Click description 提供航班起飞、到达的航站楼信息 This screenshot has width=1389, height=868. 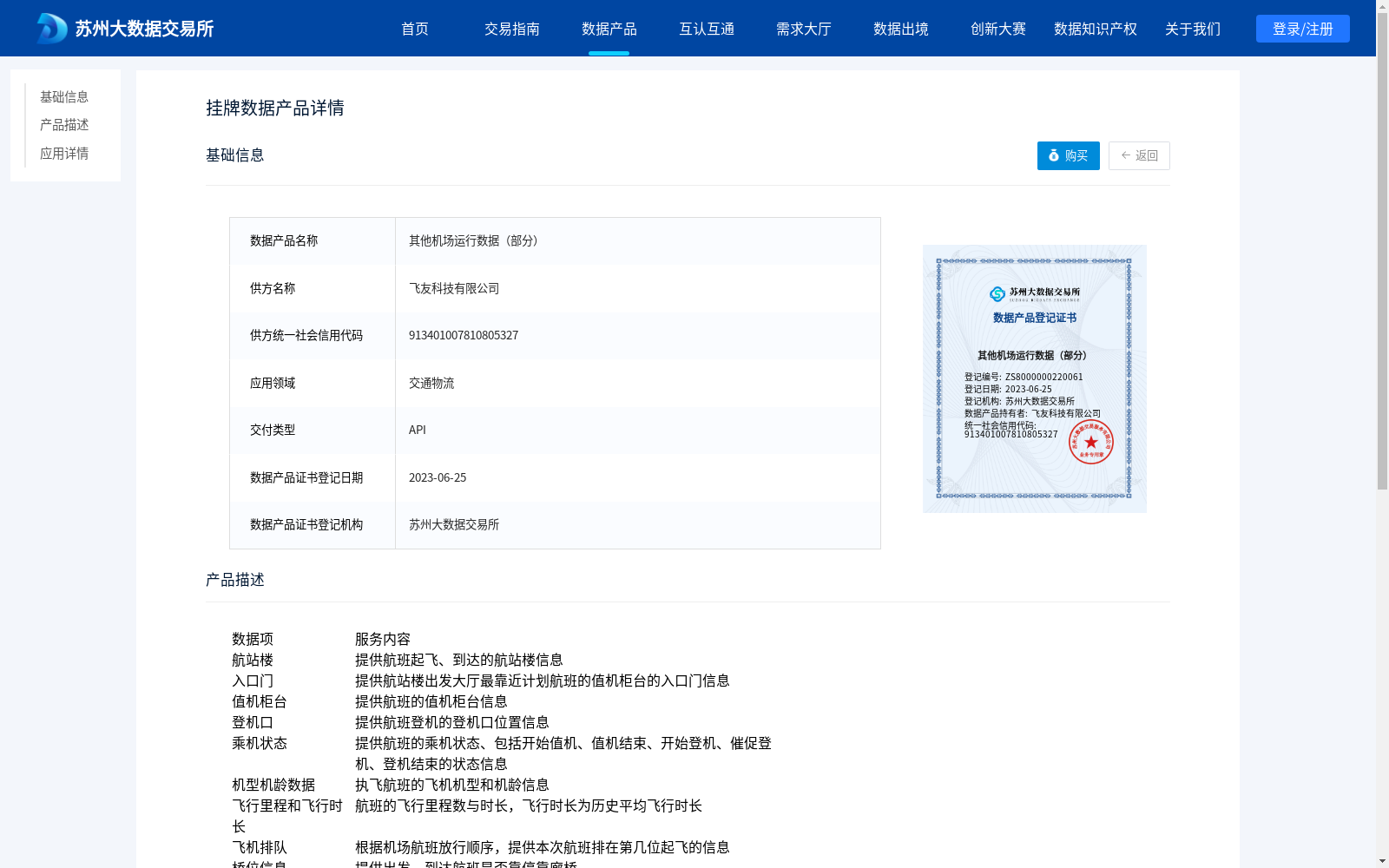point(459,660)
